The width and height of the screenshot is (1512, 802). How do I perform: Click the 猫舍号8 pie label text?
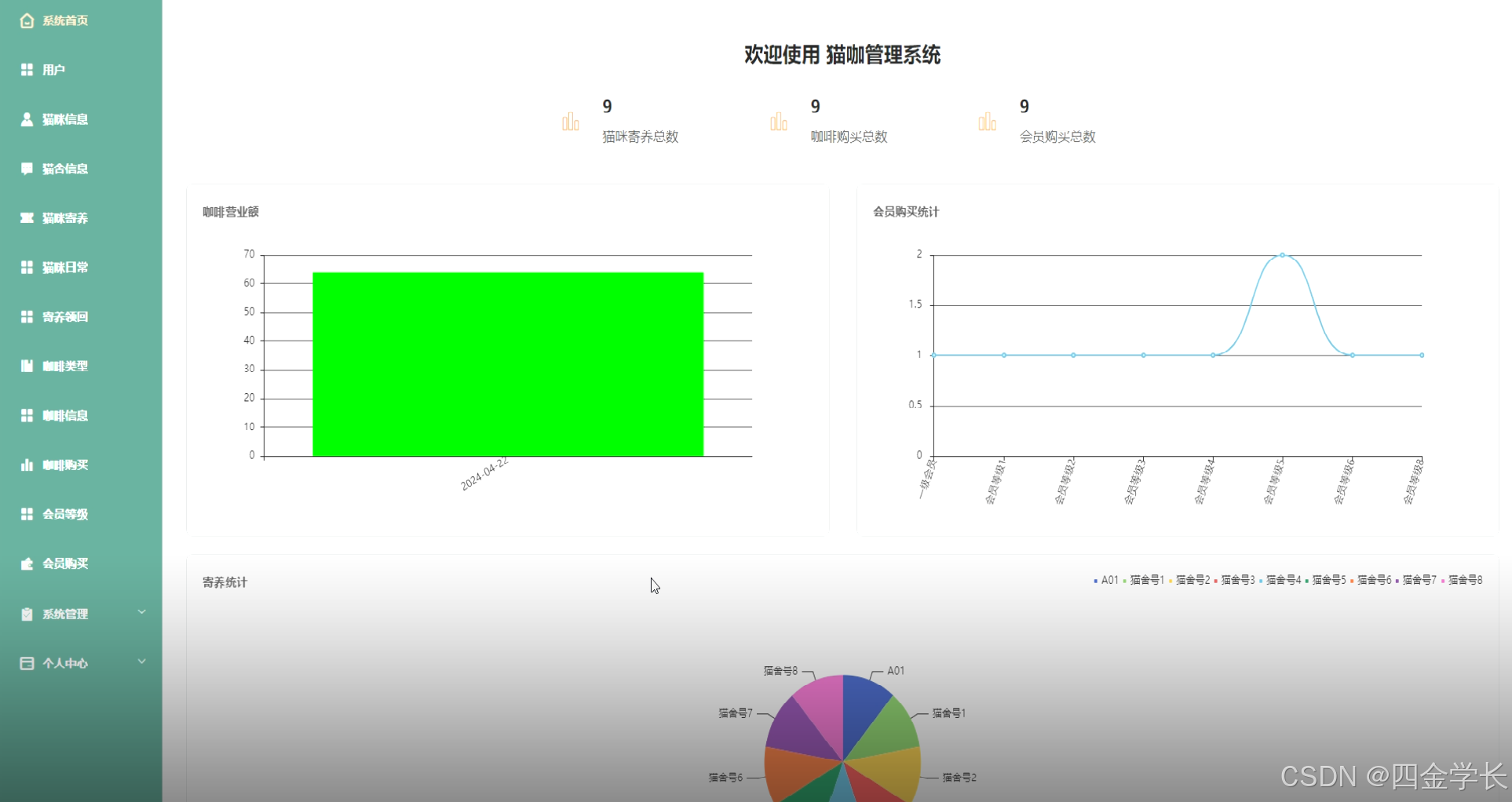tap(780, 671)
